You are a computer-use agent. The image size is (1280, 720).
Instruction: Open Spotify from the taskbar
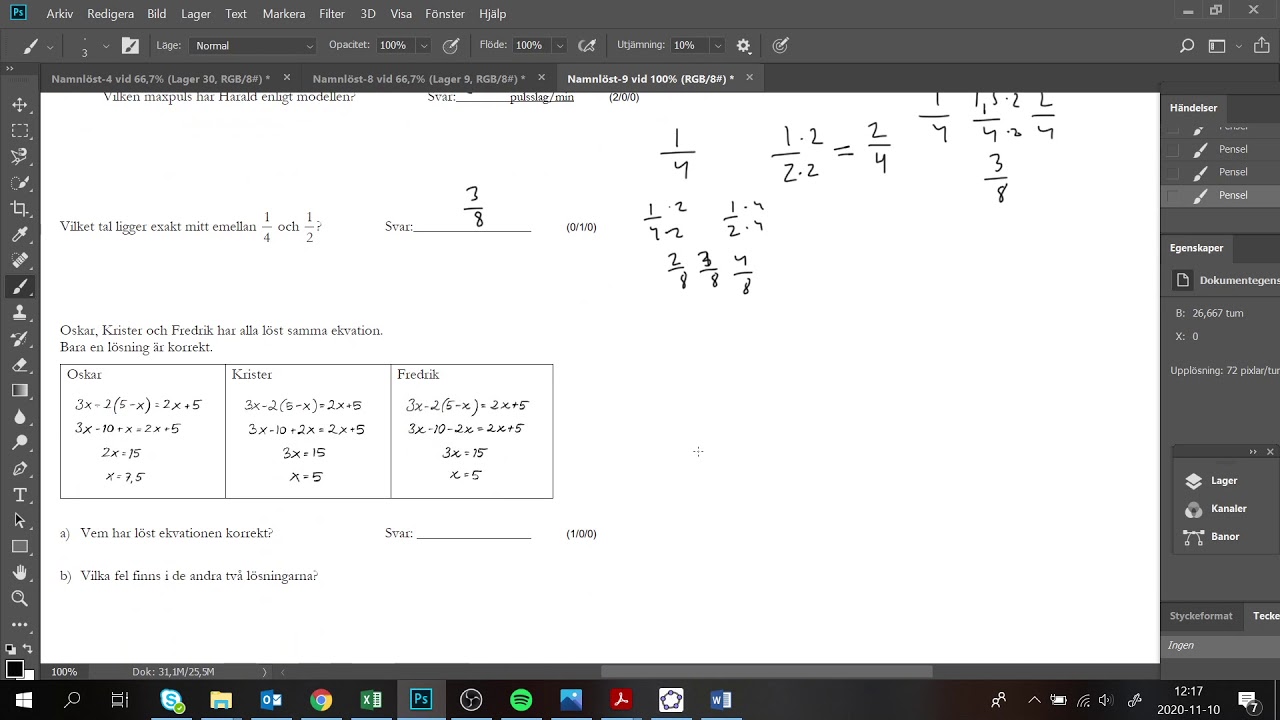pyautogui.click(x=521, y=700)
